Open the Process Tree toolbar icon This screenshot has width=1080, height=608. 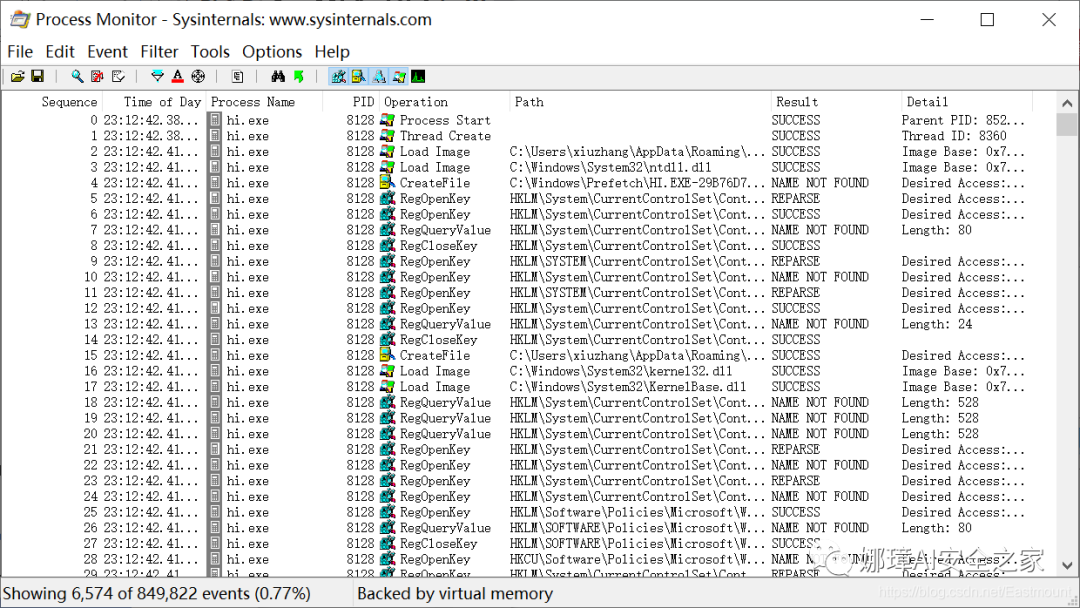(x=238, y=76)
